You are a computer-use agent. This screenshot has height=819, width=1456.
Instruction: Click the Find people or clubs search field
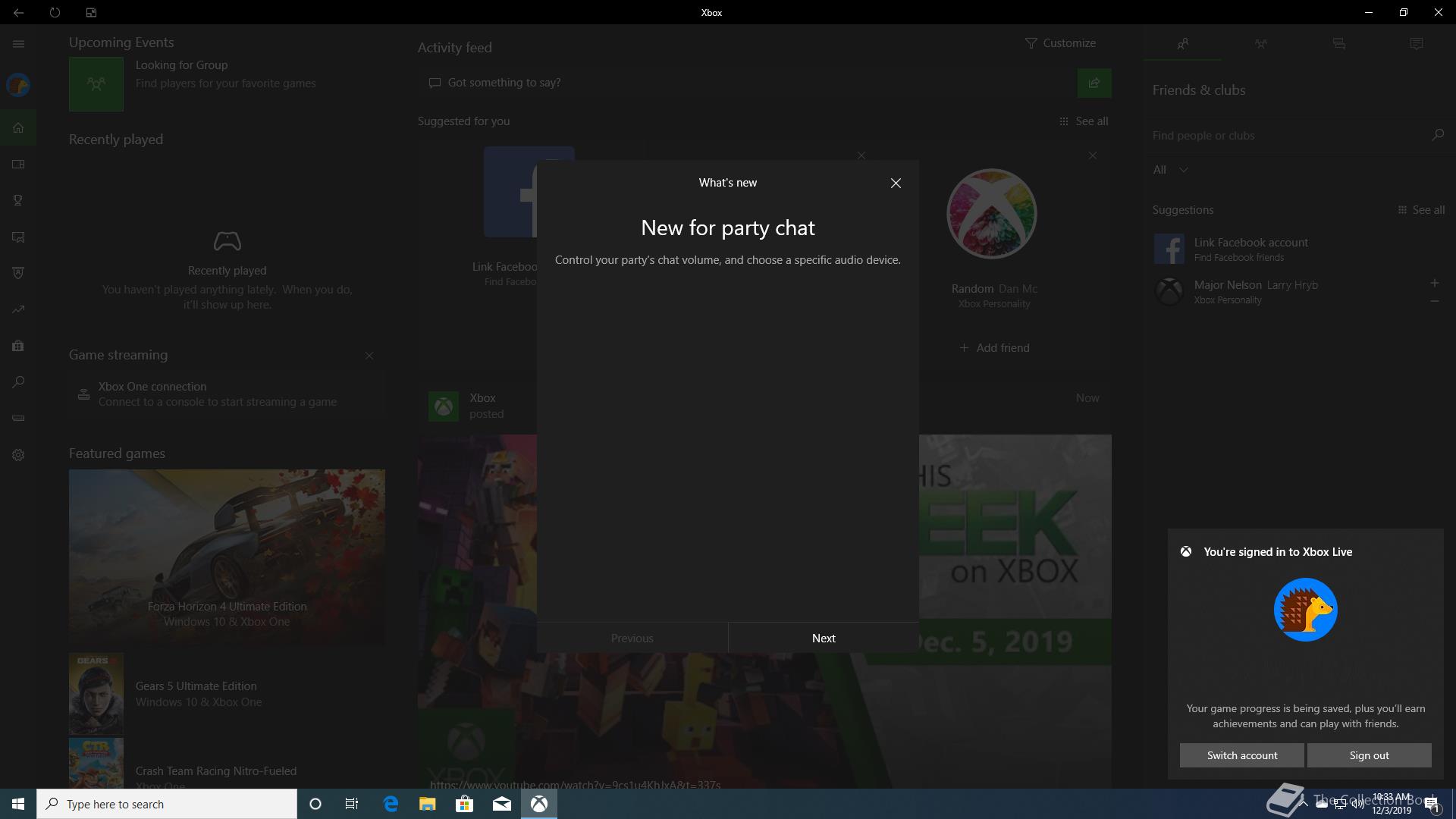[1289, 135]
